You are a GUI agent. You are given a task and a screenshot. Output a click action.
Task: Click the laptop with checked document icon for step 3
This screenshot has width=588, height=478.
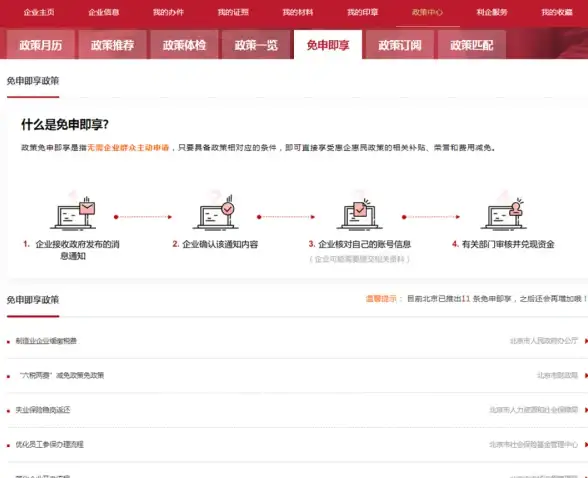[x=359, y=213]
